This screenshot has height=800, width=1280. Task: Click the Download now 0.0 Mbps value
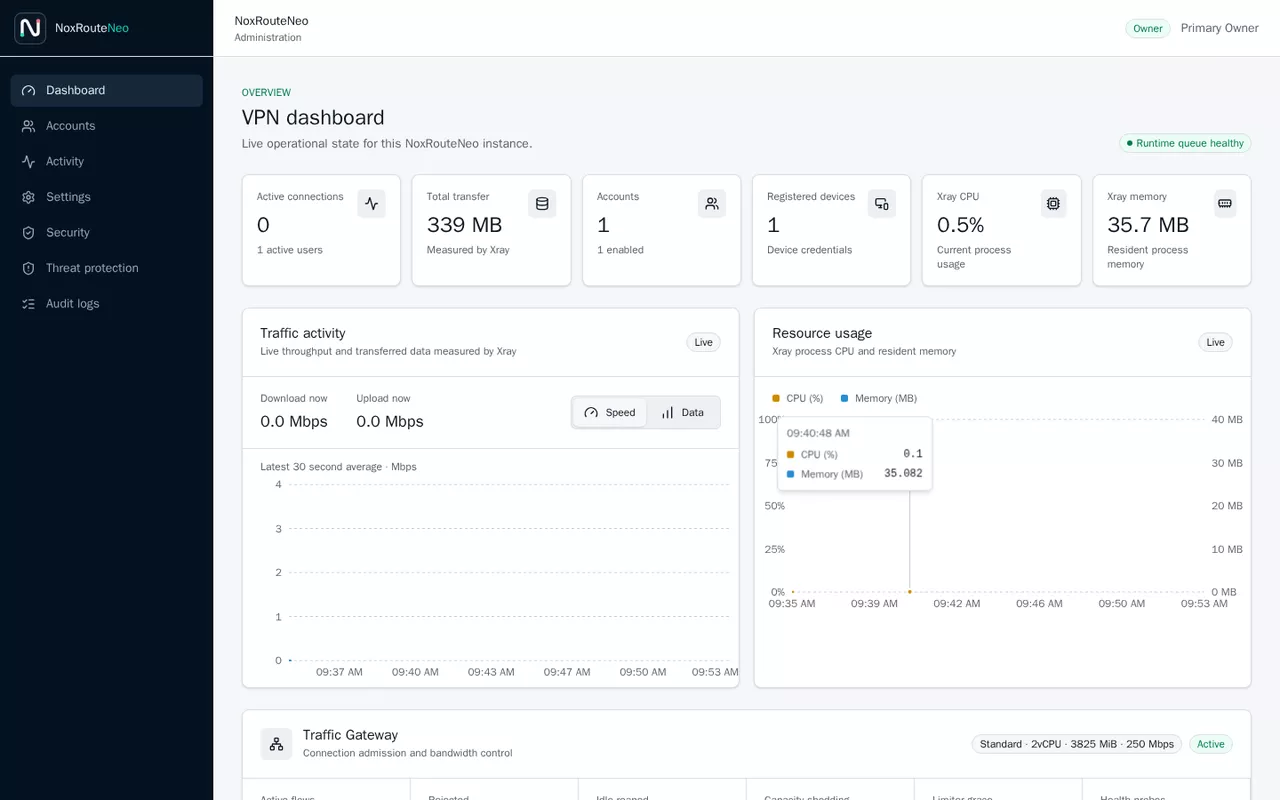tap(294, 421)
